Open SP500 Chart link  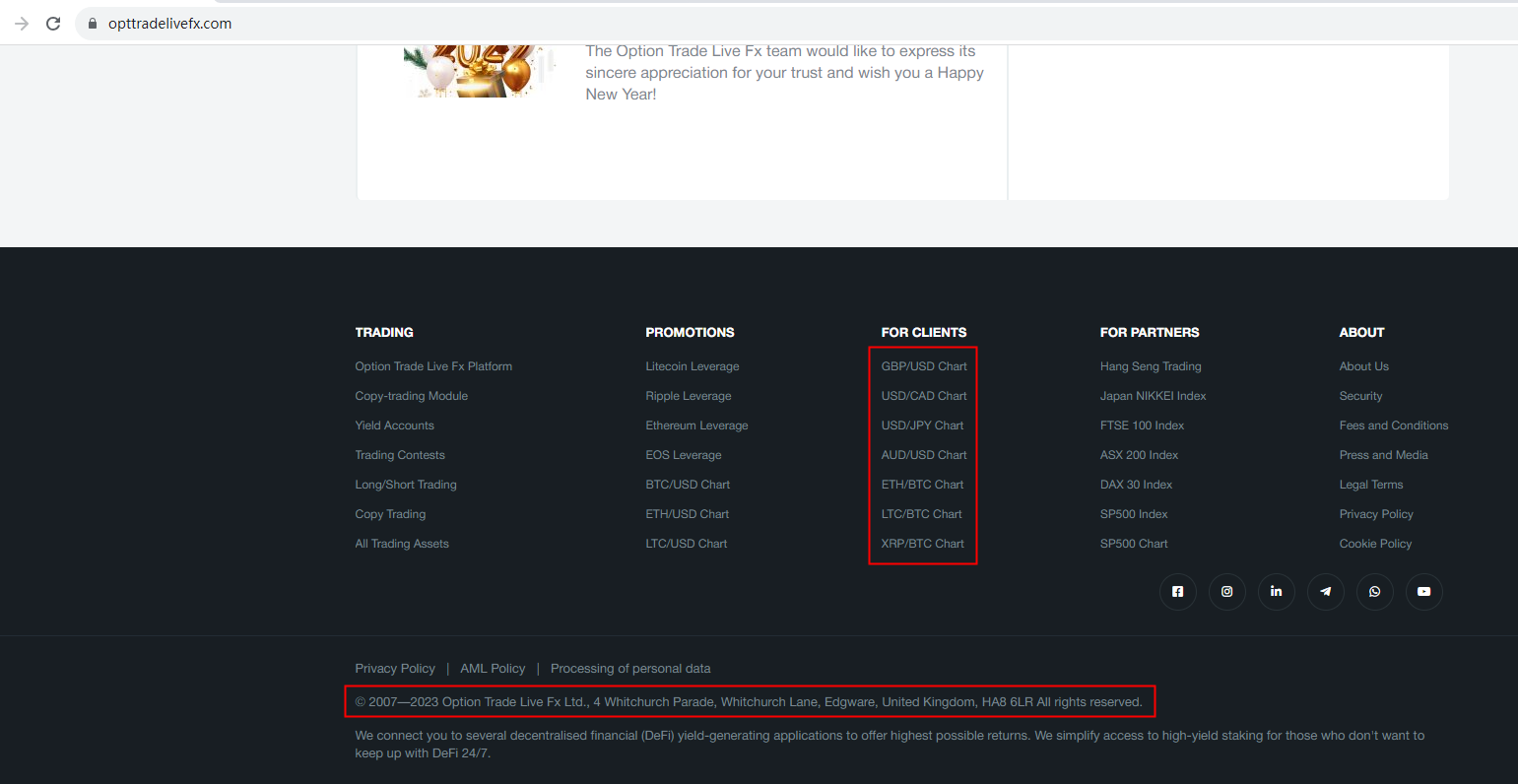[x=1134, y=544]
